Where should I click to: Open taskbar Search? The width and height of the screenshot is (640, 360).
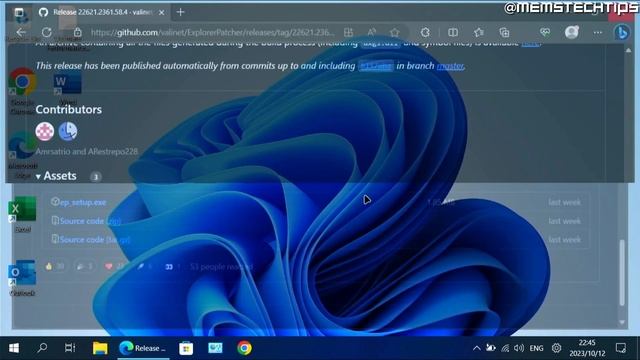(x=42, y=348)
